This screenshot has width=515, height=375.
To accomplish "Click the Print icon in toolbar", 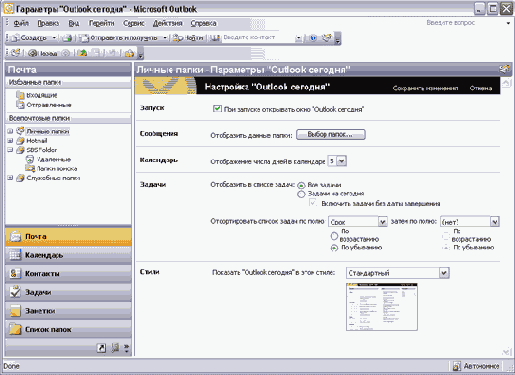I will [x=67, y=38].
